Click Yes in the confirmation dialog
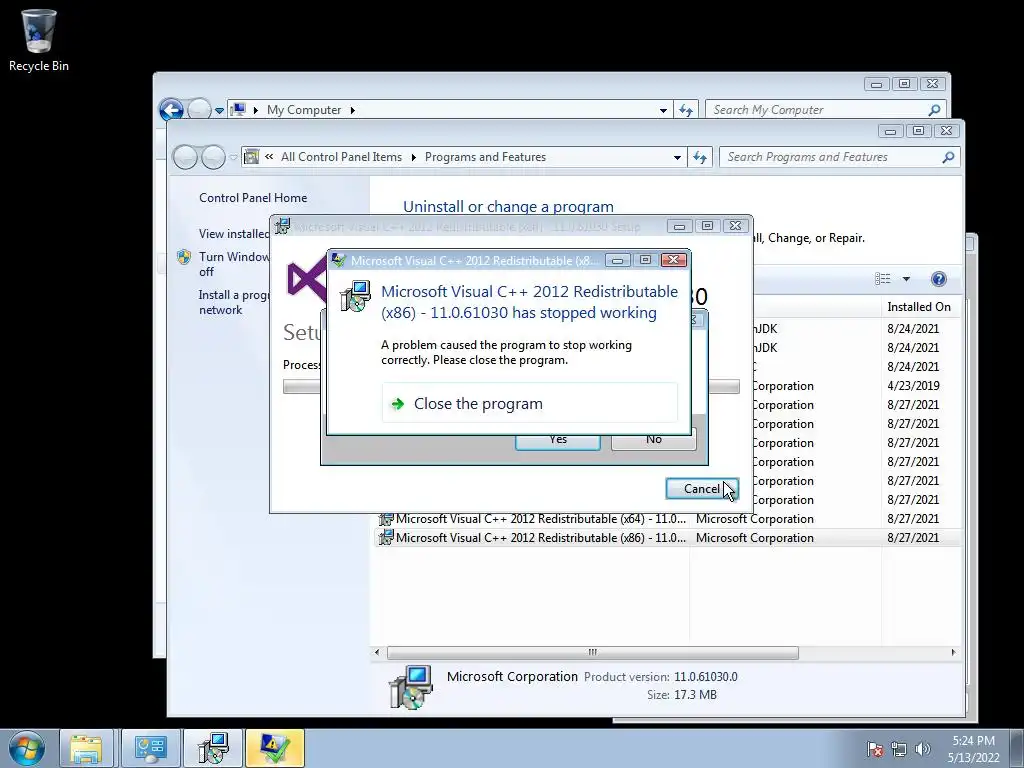Image resolution: width=1024 pixels, height=768 pixels. (x=558, y=441)
